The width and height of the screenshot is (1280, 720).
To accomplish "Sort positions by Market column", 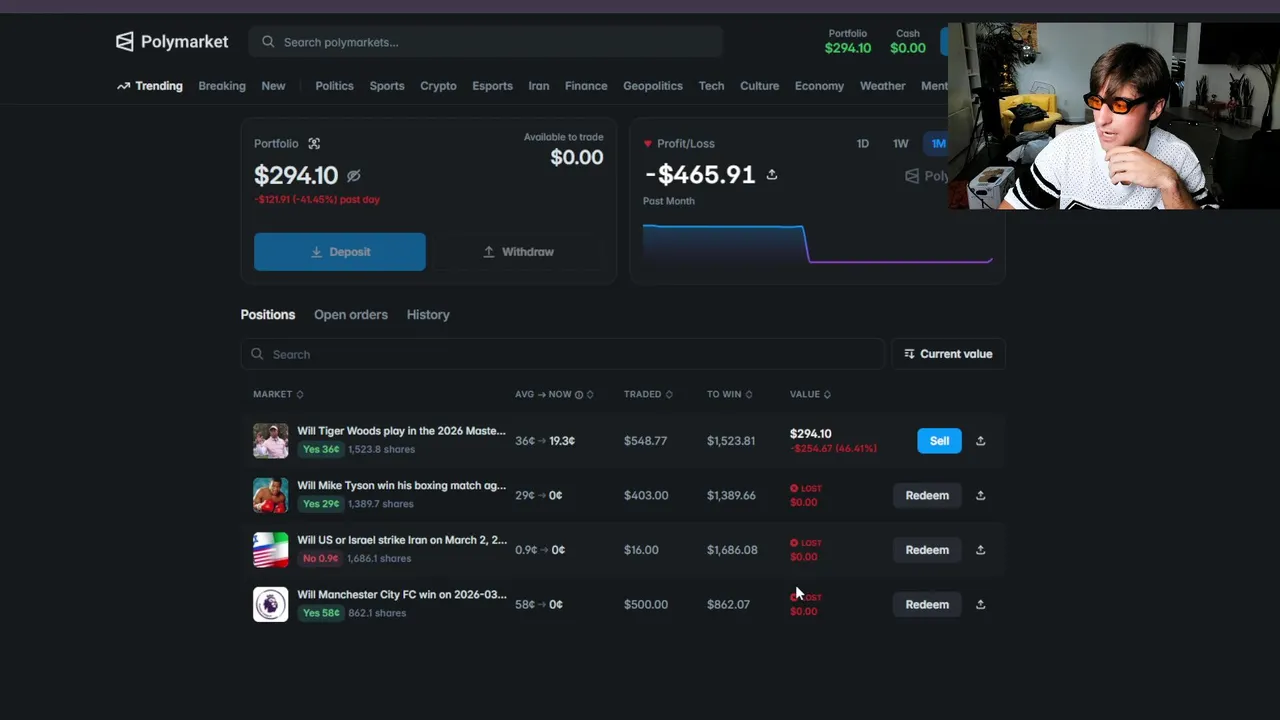I will point(278,394).
